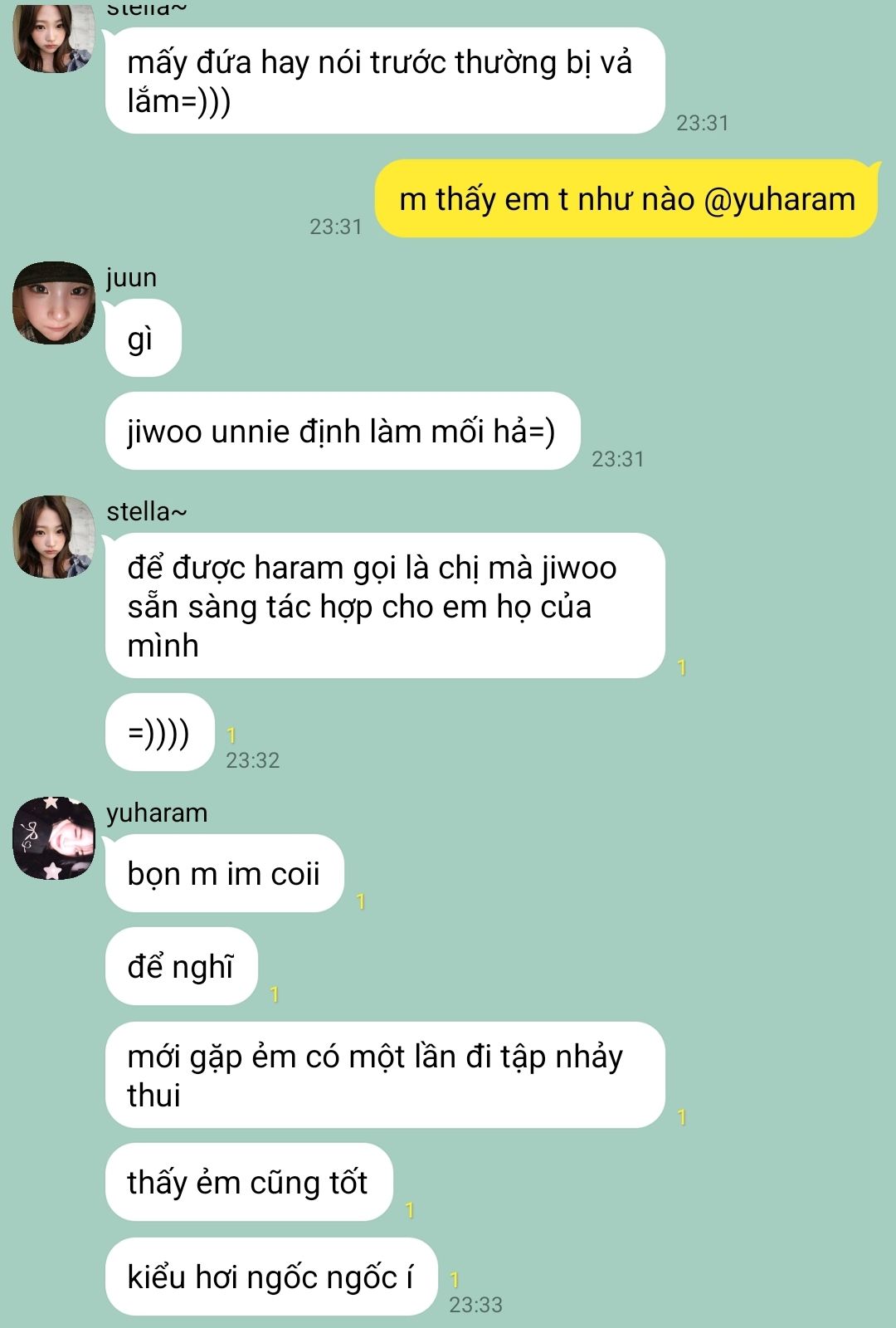This screenshot has height=1328, width=896.
Task: Select message 'jiwoo unnie định làm mối hả=)'
Action: [342, 431]
